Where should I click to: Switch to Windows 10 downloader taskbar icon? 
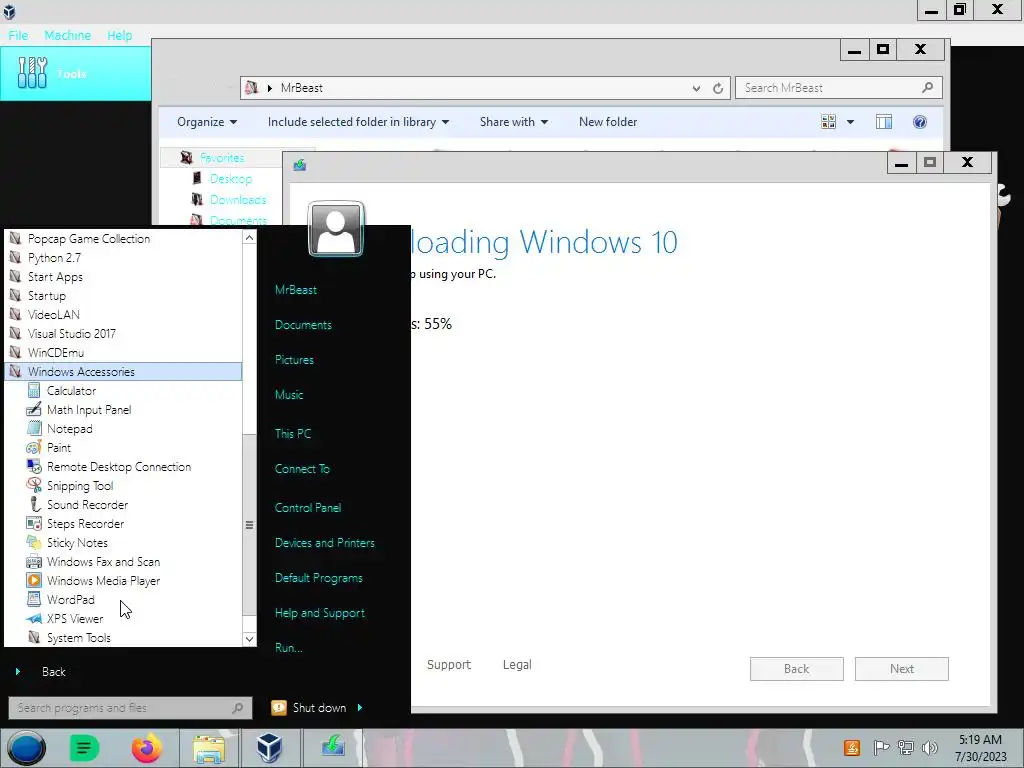333,746
